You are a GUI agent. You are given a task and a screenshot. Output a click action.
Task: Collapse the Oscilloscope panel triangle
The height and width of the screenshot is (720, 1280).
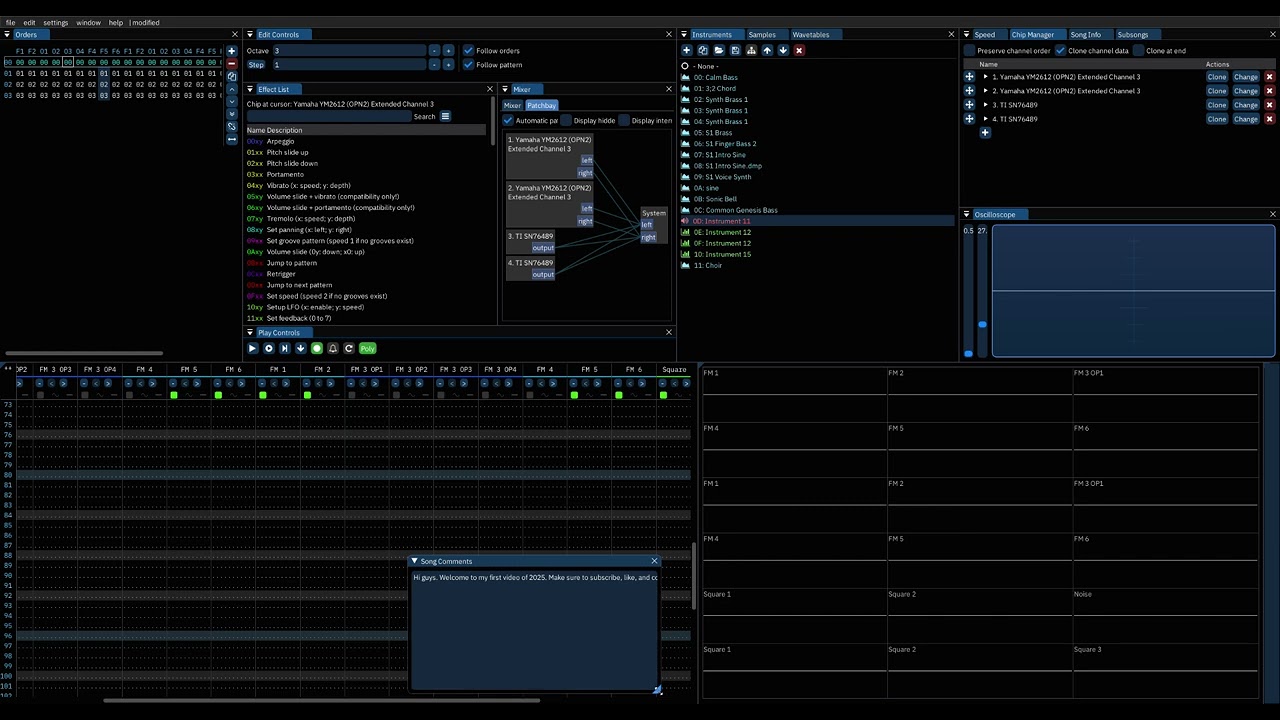tap(967, 214)
